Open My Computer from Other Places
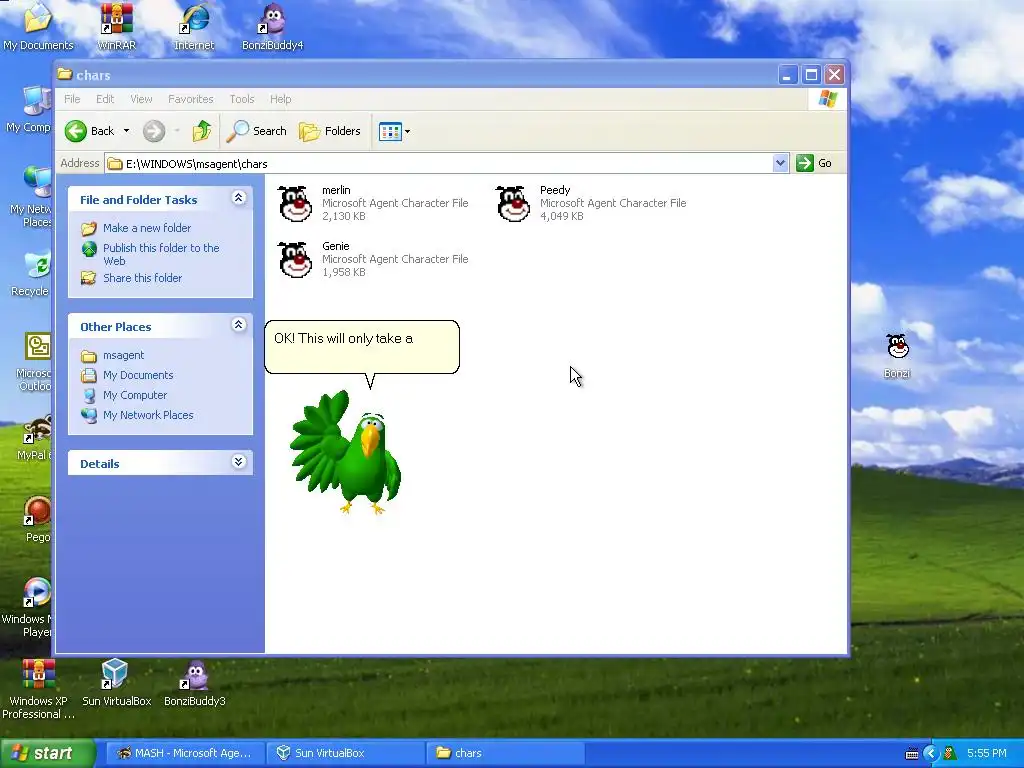 135,395
